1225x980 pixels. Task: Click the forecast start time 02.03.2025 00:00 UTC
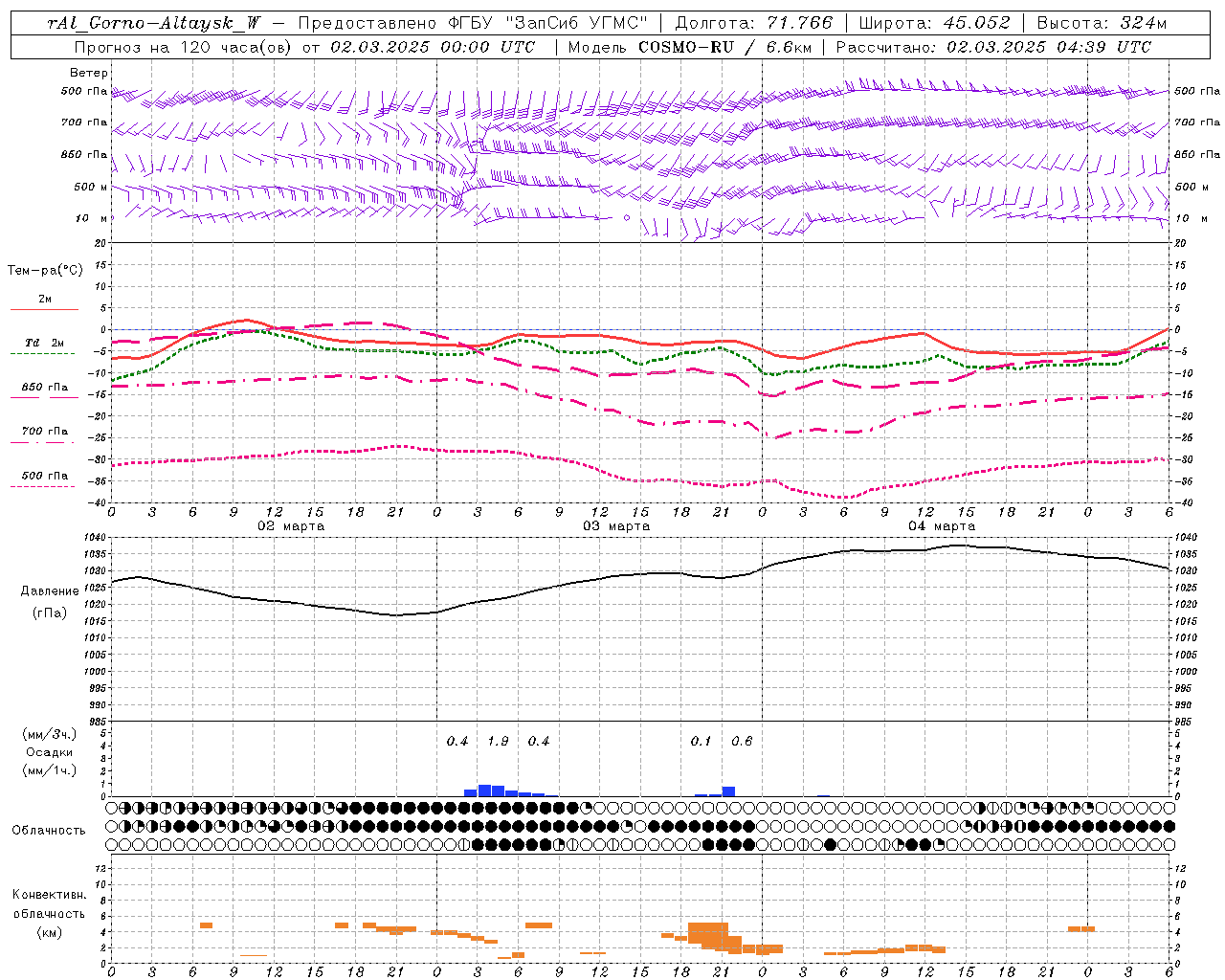433,47
